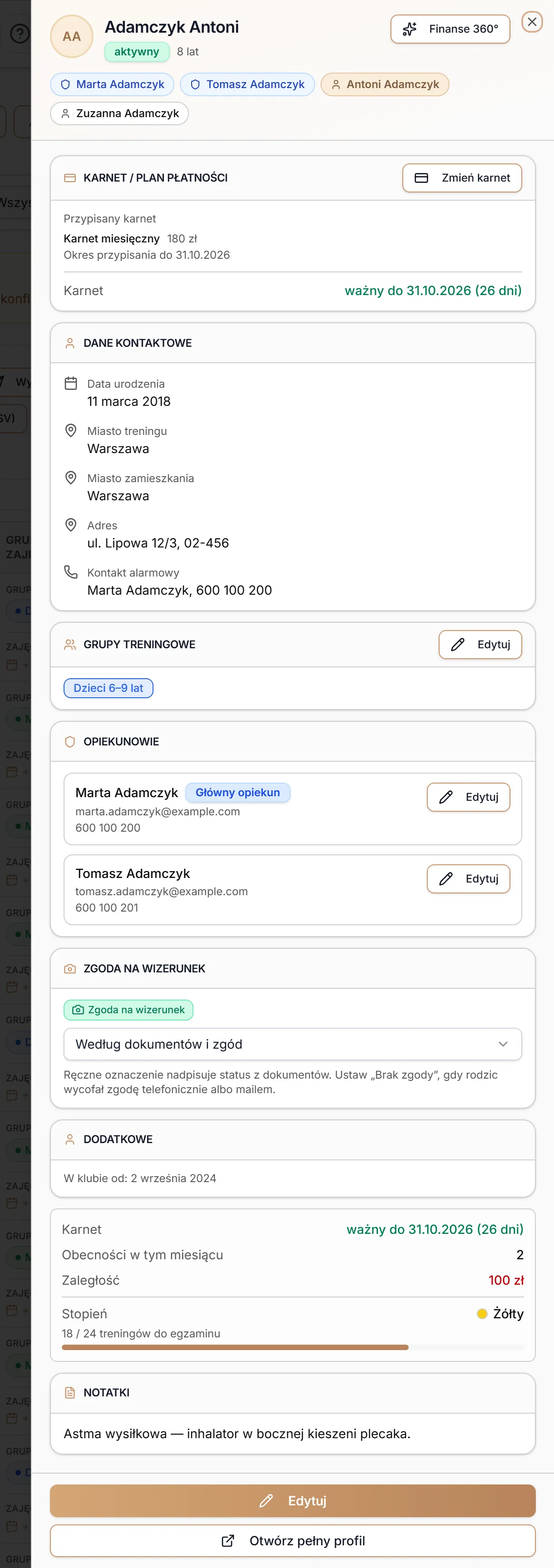Click the W klubie od: 2 września 2024 text

coord(140,1178)
